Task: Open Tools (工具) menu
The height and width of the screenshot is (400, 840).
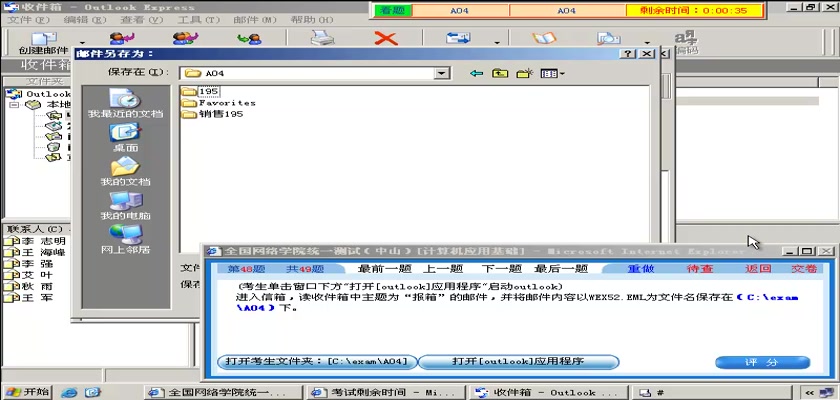Action: pyautogui.click(x=198, y=20)
